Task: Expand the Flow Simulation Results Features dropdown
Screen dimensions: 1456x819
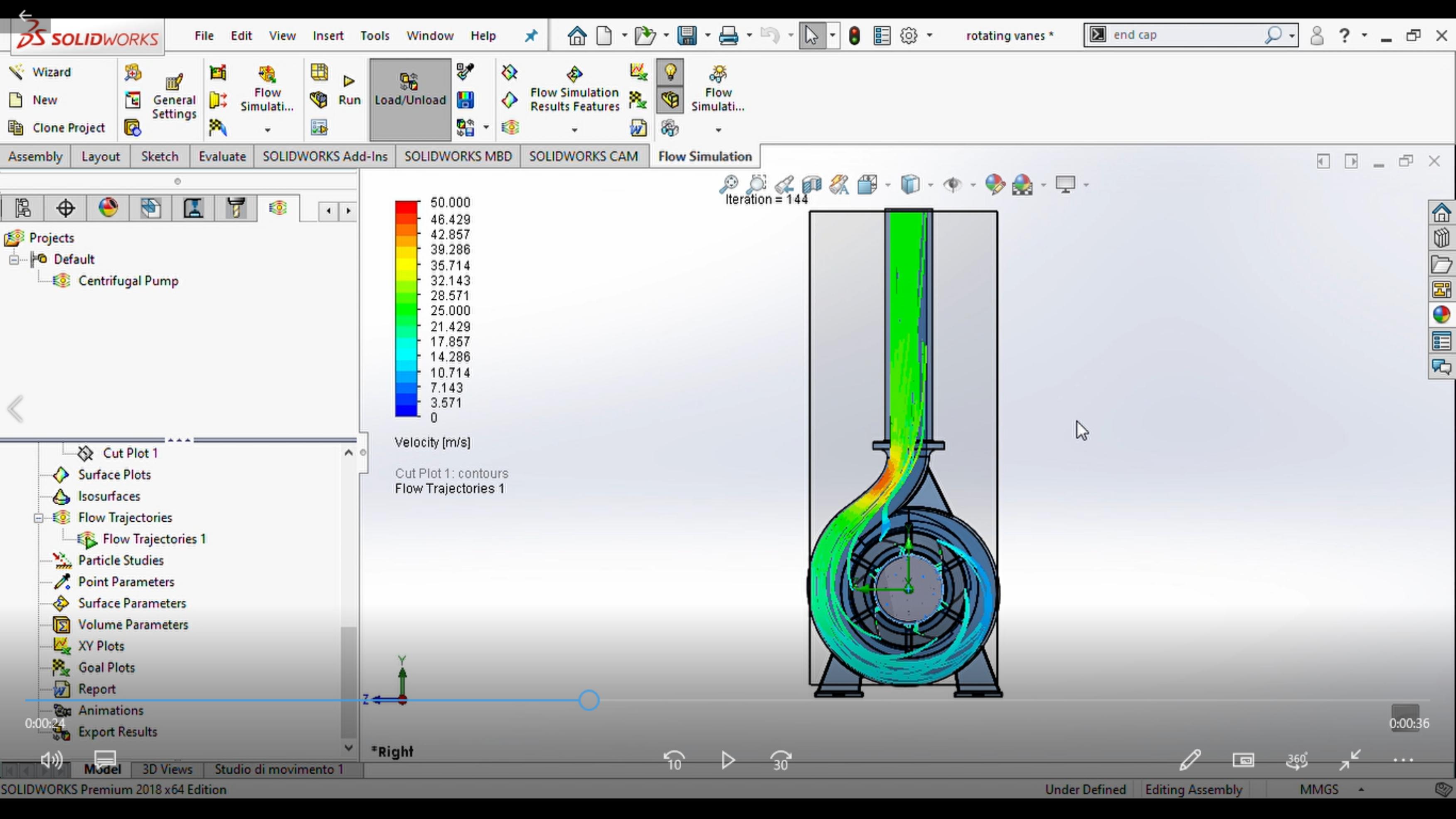Action: [x=574, y=130]
